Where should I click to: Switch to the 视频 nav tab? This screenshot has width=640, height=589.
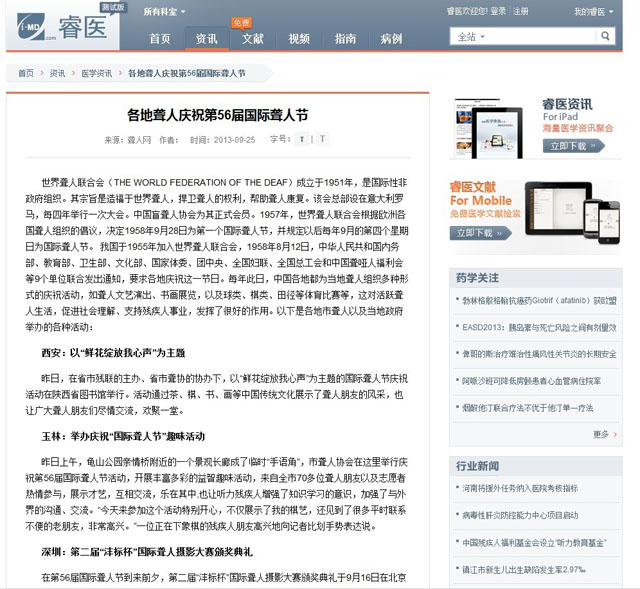(299, 39)
